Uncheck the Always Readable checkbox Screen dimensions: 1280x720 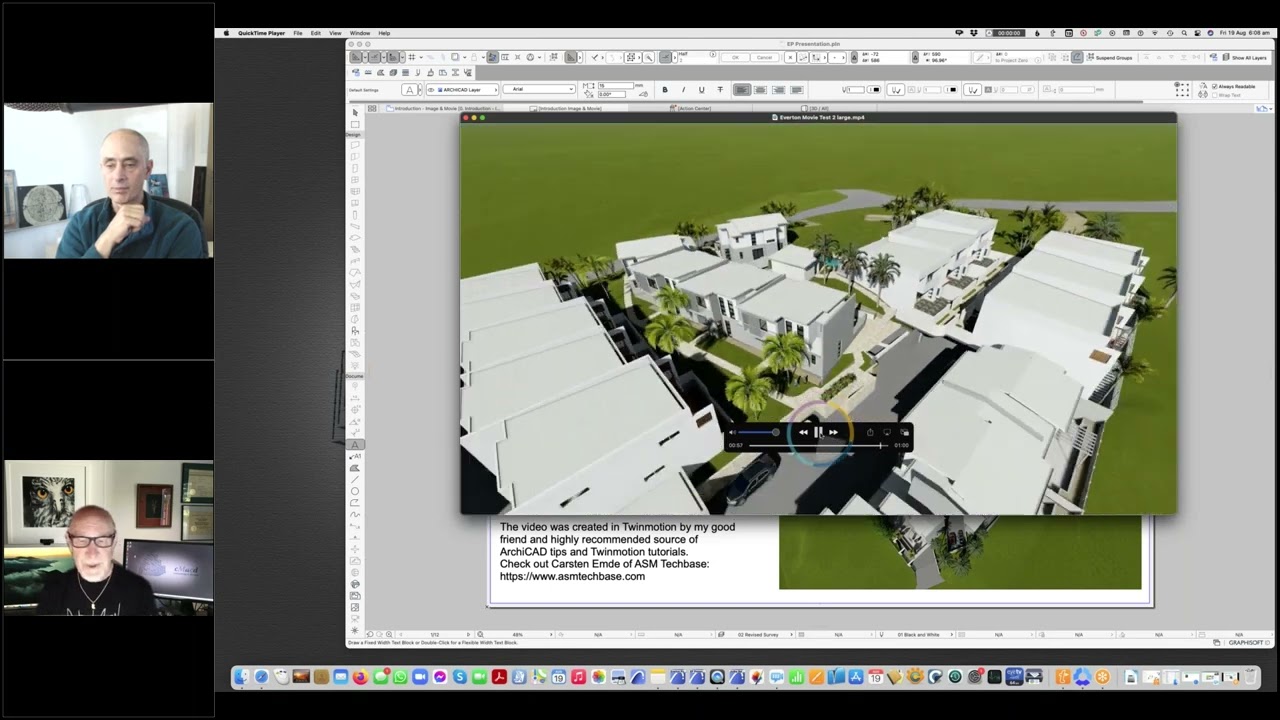1215,87
